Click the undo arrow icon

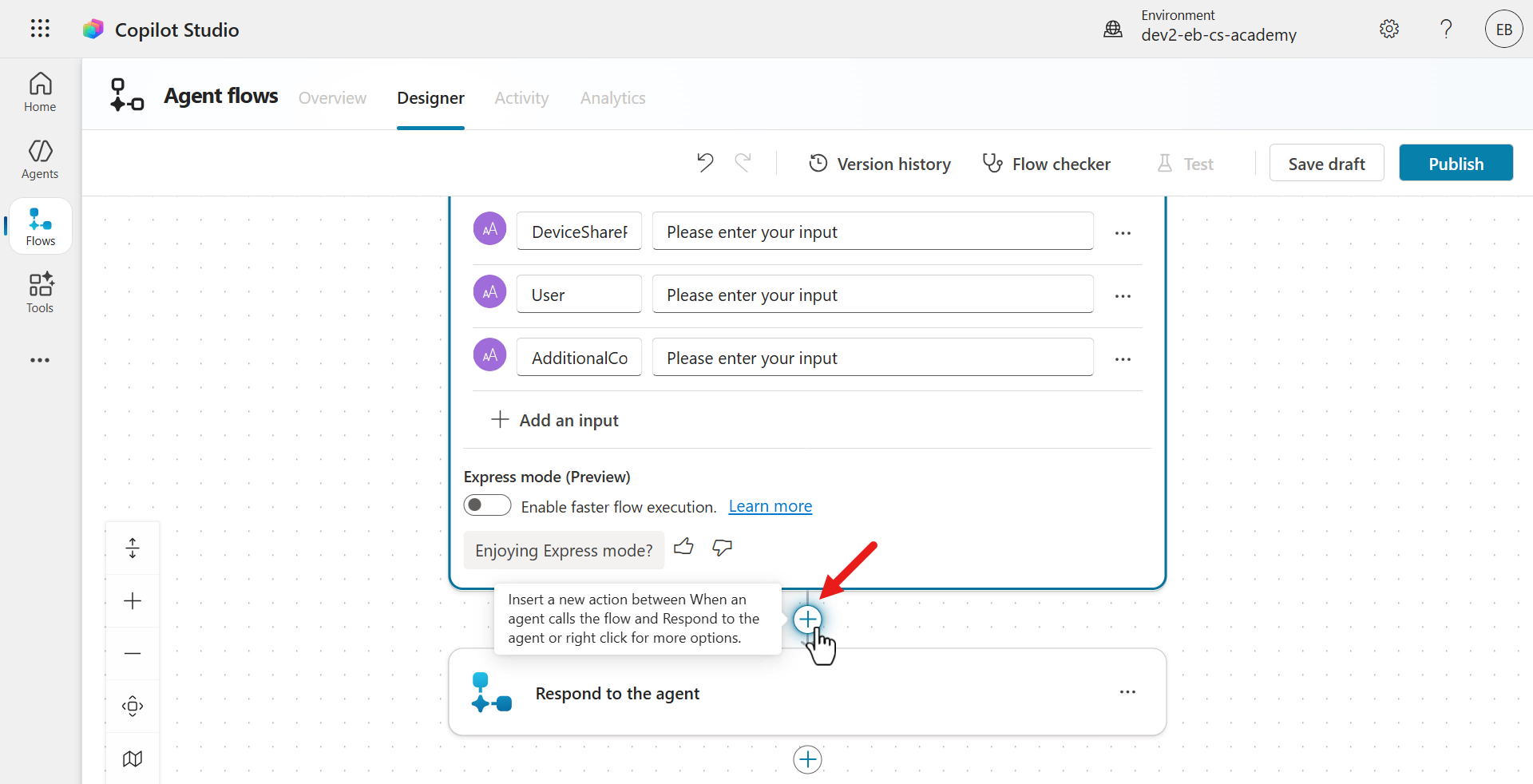click(x=704, y=163)
